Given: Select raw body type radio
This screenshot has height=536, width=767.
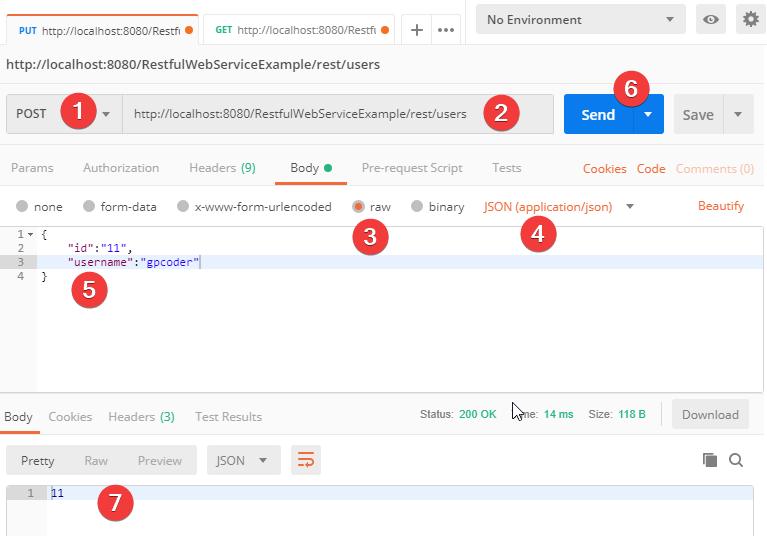Looking at the screenshot, I should tap(358, 206).
